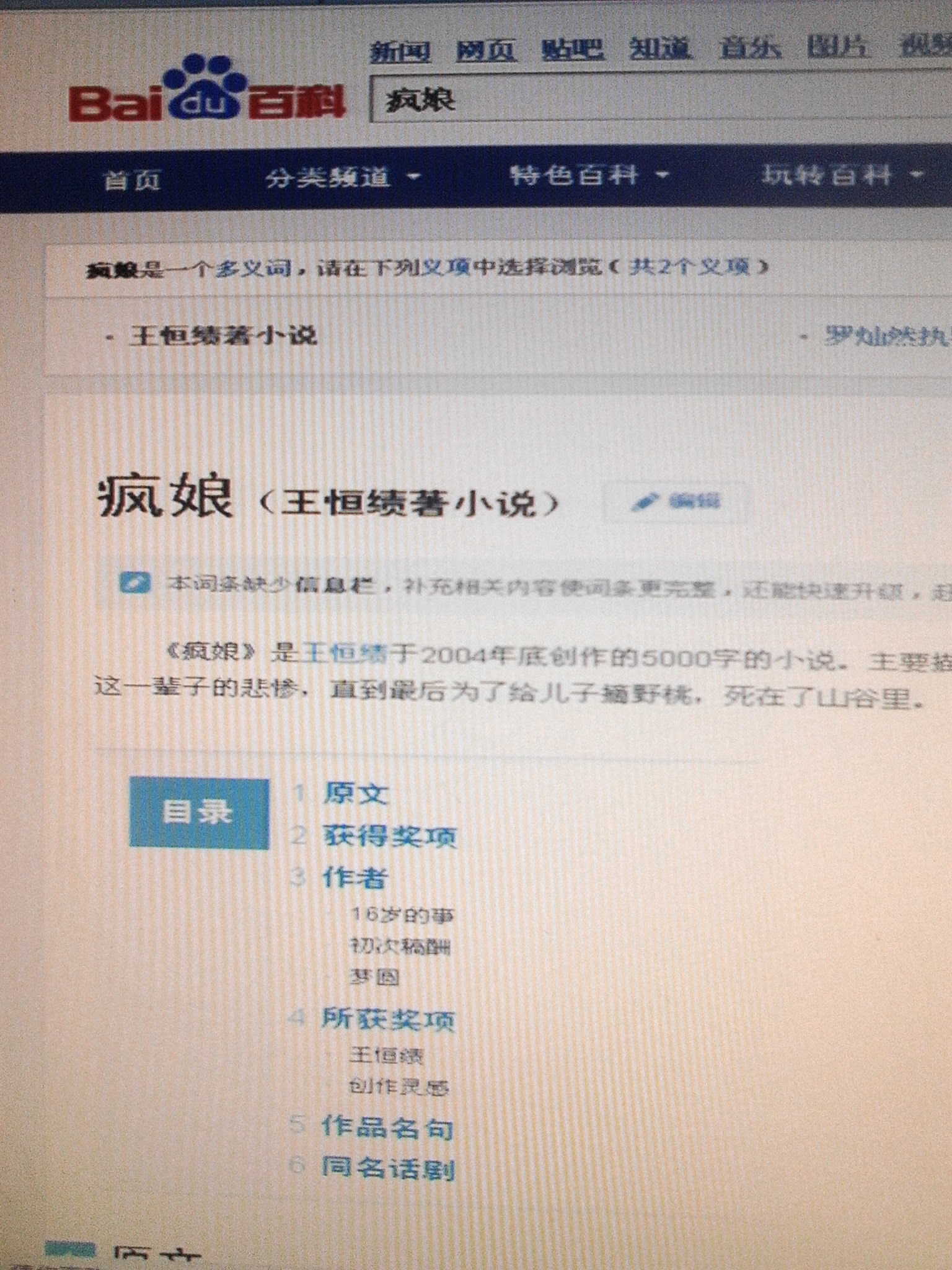
Task: Click the 目录 contents block
Action: [x=199, y=812]
